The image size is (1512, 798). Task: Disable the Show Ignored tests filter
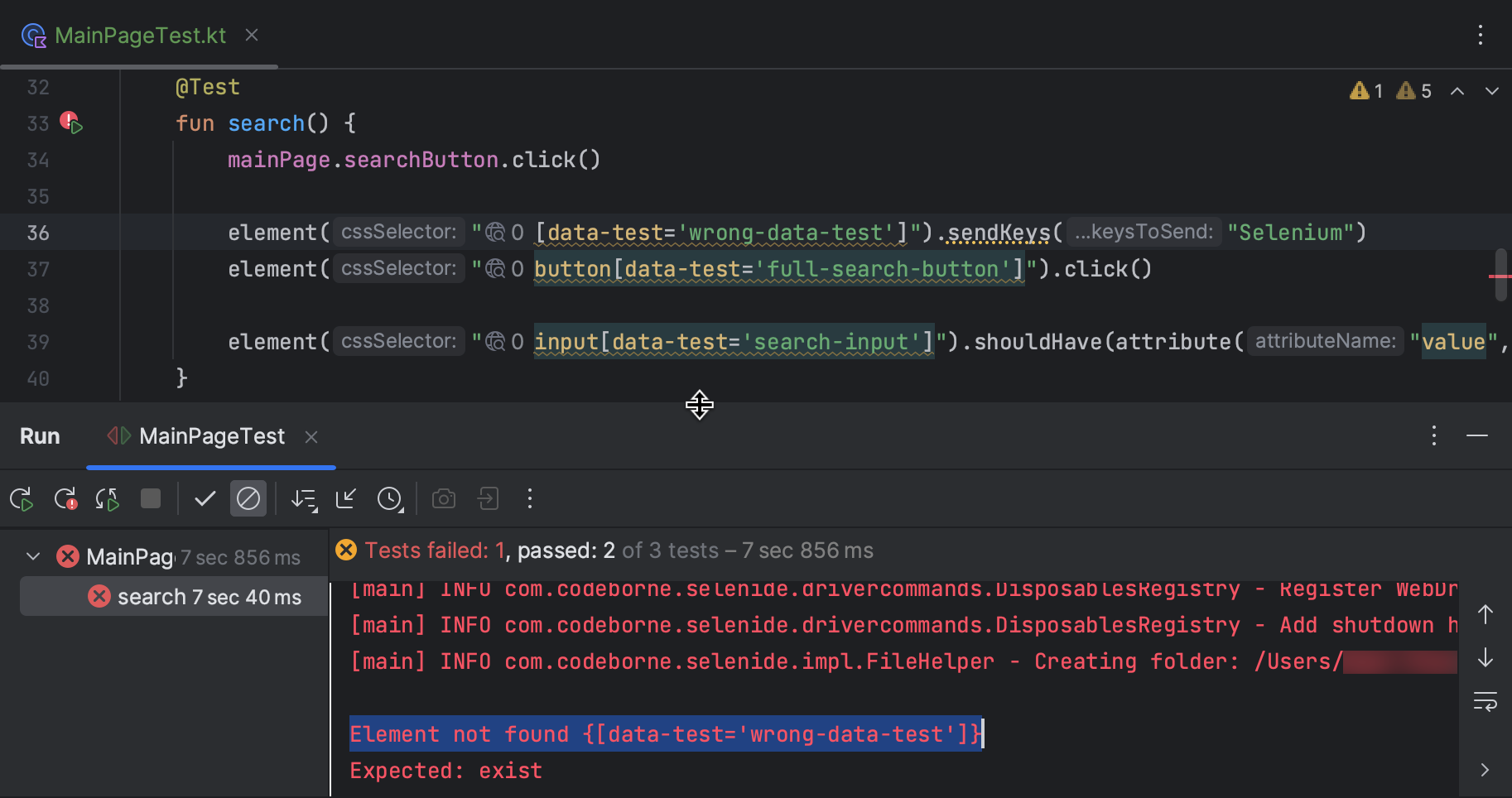click(x=248, y=498)
